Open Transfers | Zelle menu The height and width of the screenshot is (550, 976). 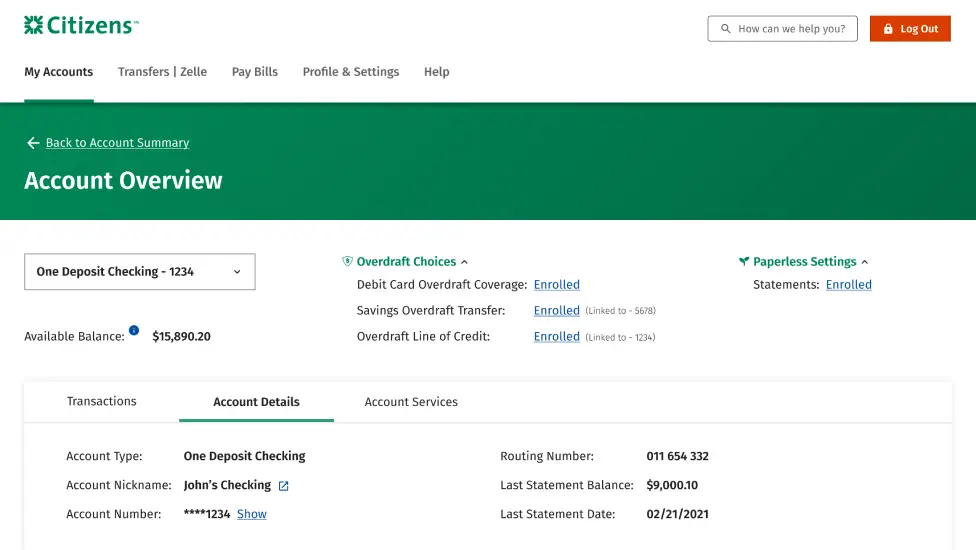[x=162, y=72]
